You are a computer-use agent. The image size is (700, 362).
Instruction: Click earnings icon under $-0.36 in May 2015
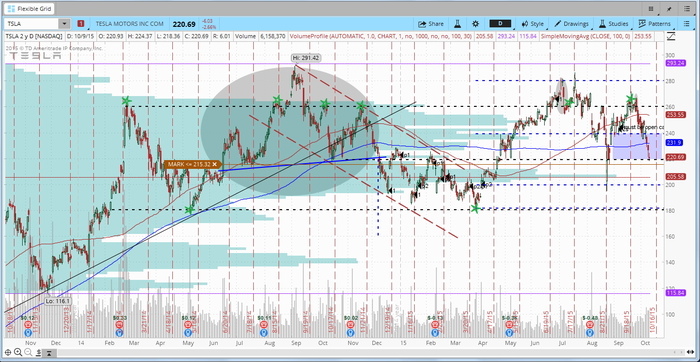click(509, 325)
